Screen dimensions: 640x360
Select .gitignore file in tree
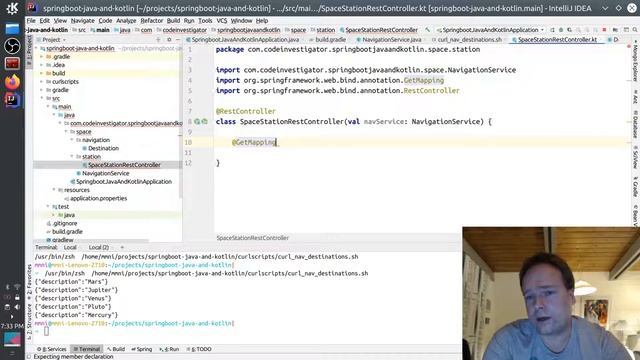click(x=64, y=223)
